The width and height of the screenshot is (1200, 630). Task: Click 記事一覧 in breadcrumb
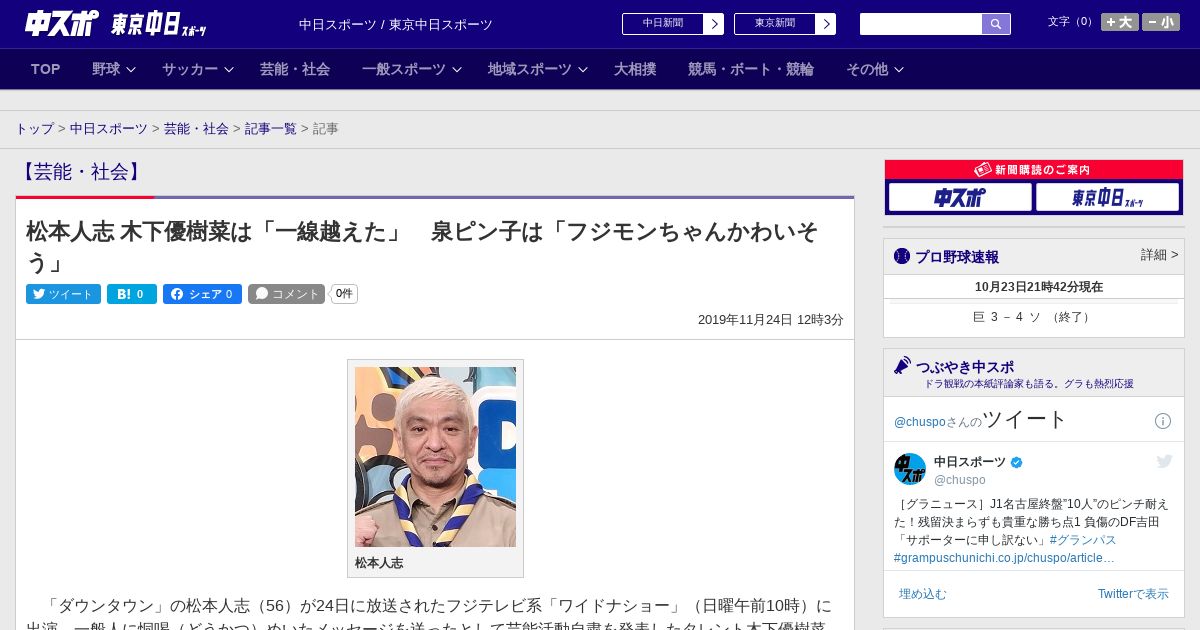[x=271, y=129]
